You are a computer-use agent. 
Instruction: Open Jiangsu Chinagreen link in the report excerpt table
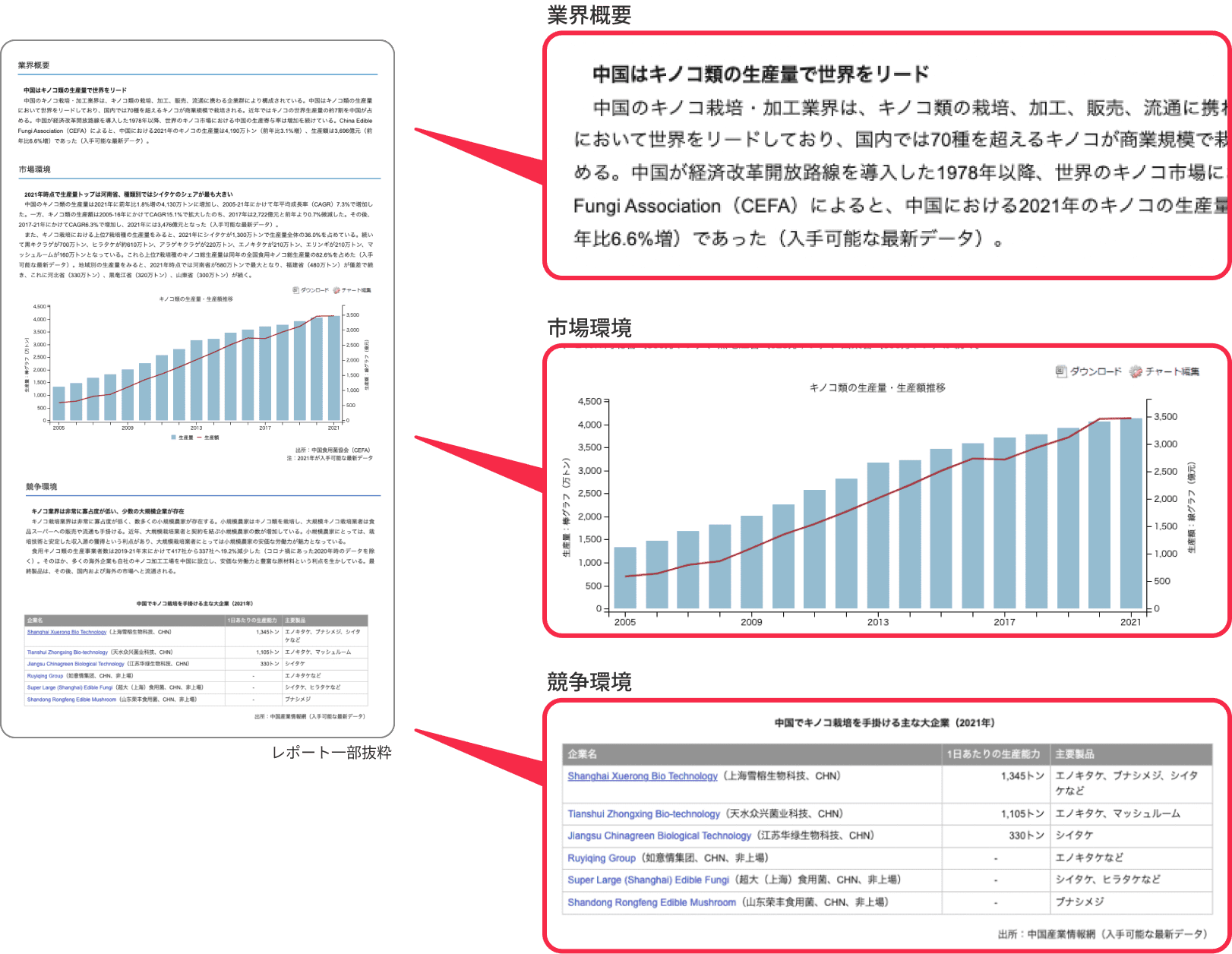[76, 664]
